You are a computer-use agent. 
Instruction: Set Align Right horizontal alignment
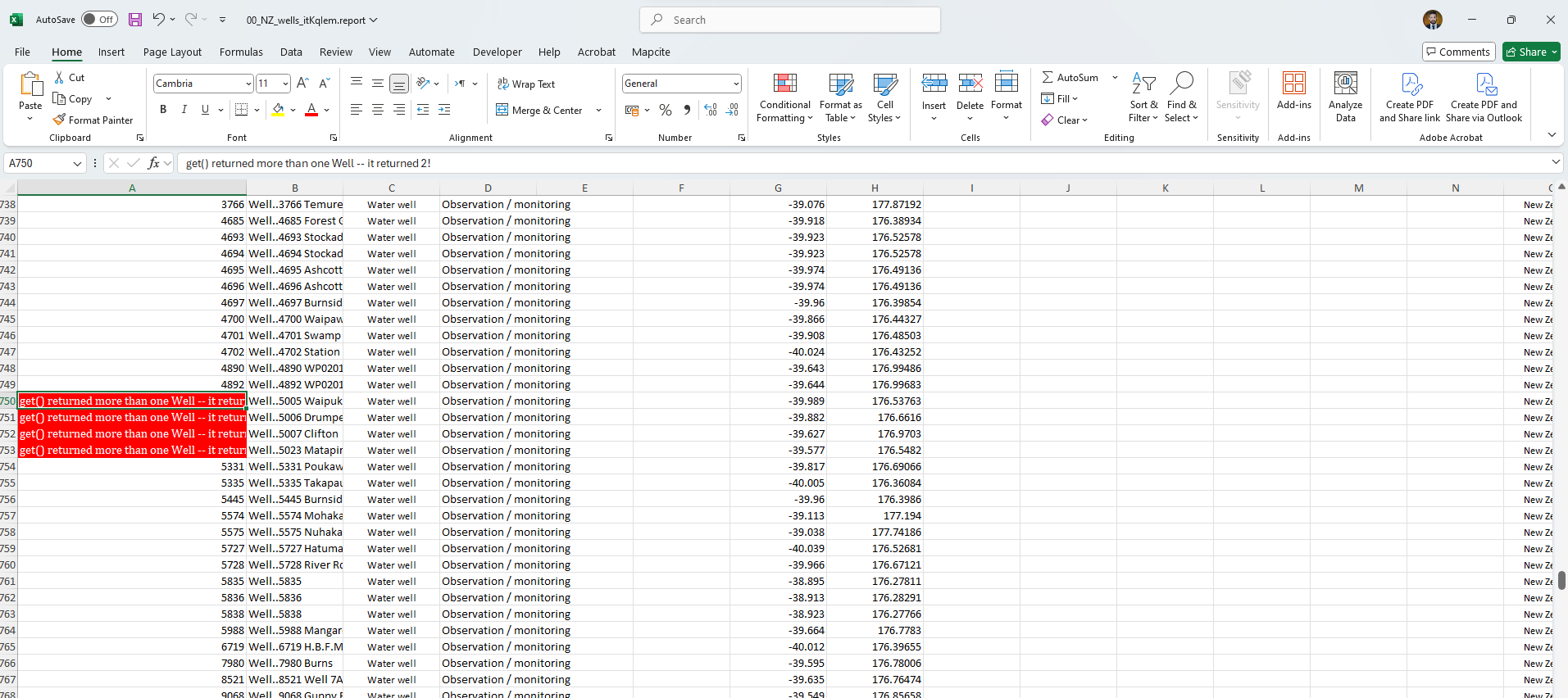399,110
